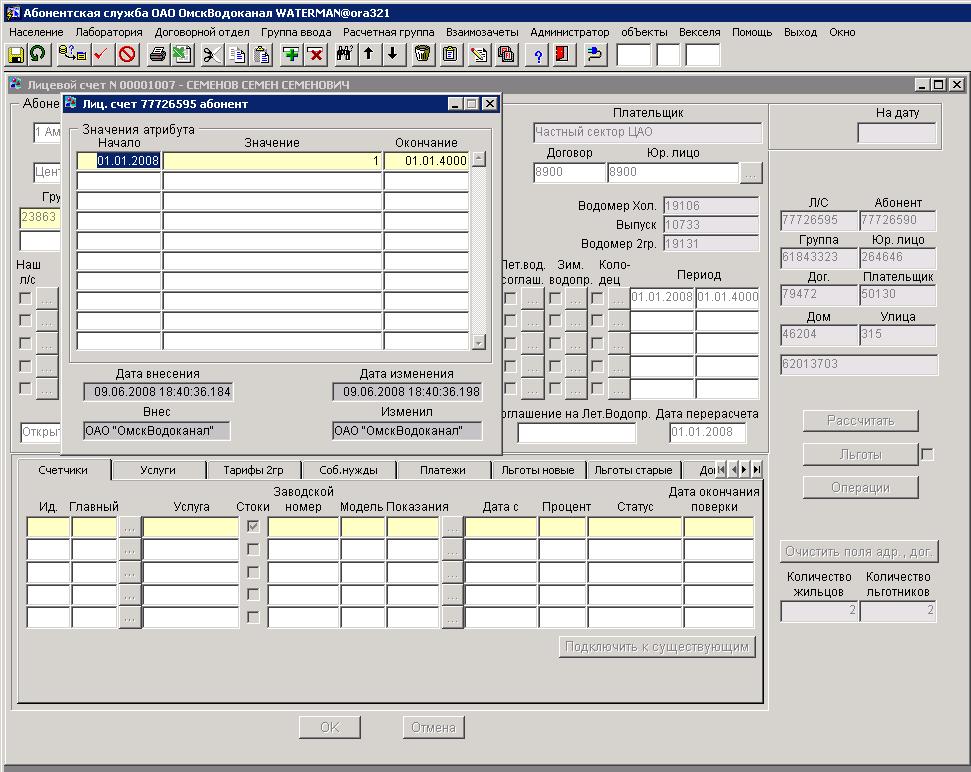The width and height of the screenshot is (971, 772).
Task: Add a record with green plus icon
Action: (291, 54)
